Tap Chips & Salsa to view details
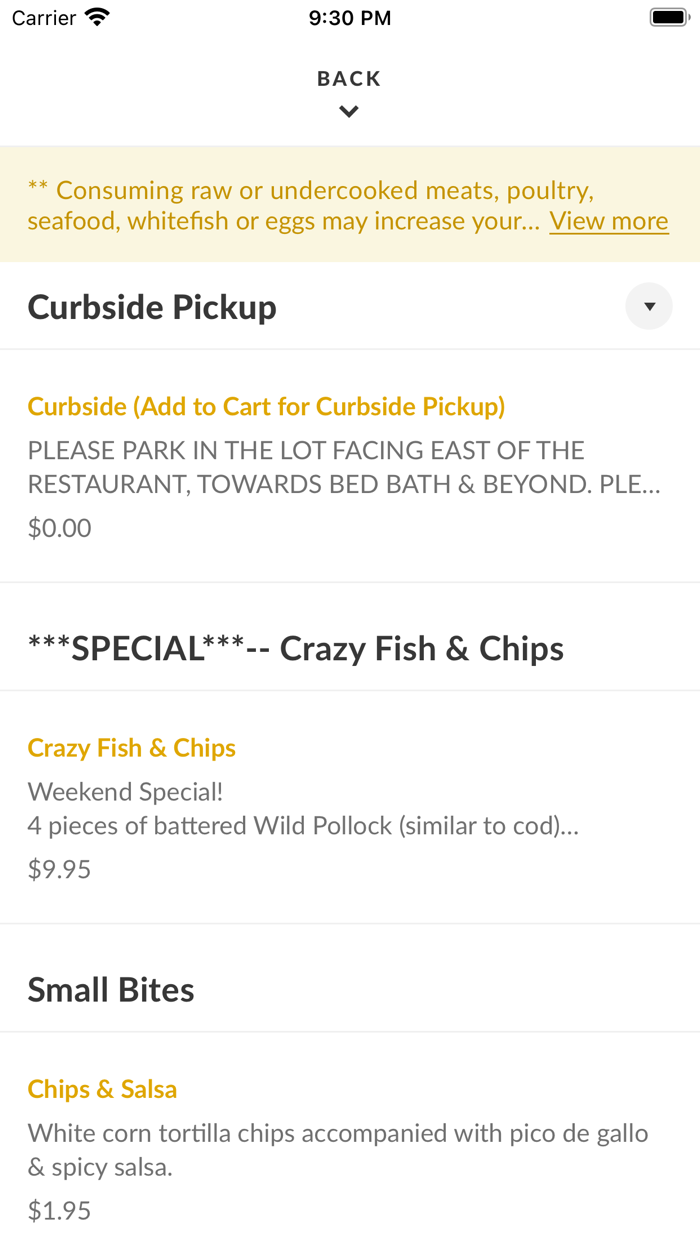Viewport: 700px width, 1244px height. (x=102, y=1089)
